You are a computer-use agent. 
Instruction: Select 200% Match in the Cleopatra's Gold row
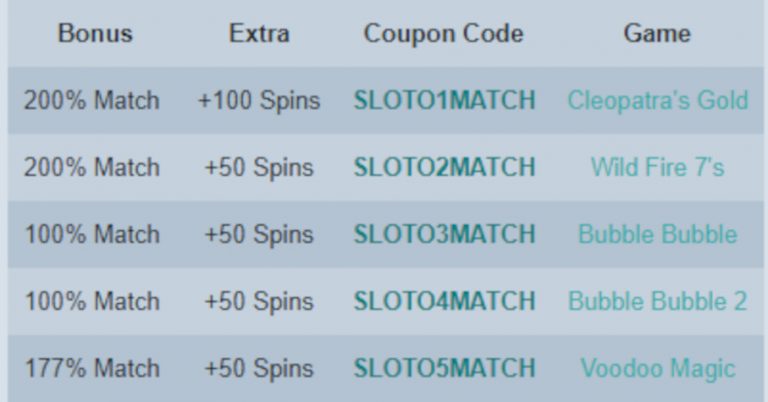92,100
